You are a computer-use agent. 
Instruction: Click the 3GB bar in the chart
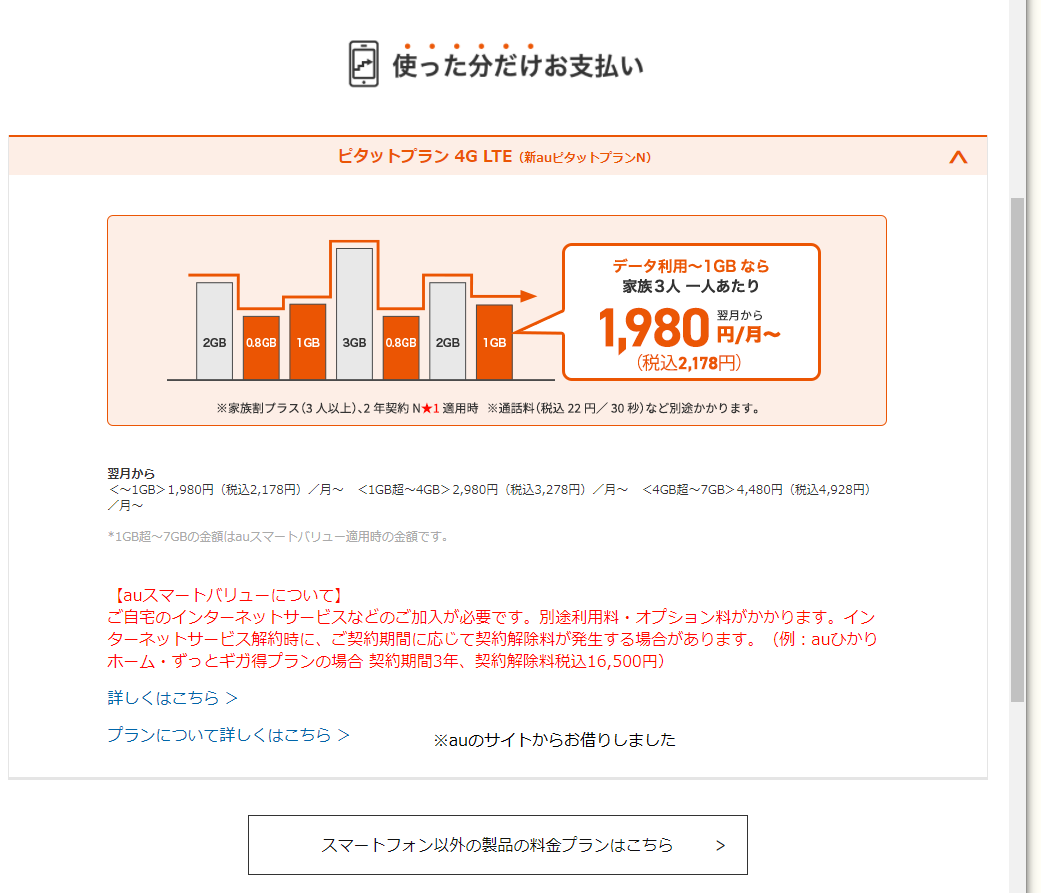355,313
